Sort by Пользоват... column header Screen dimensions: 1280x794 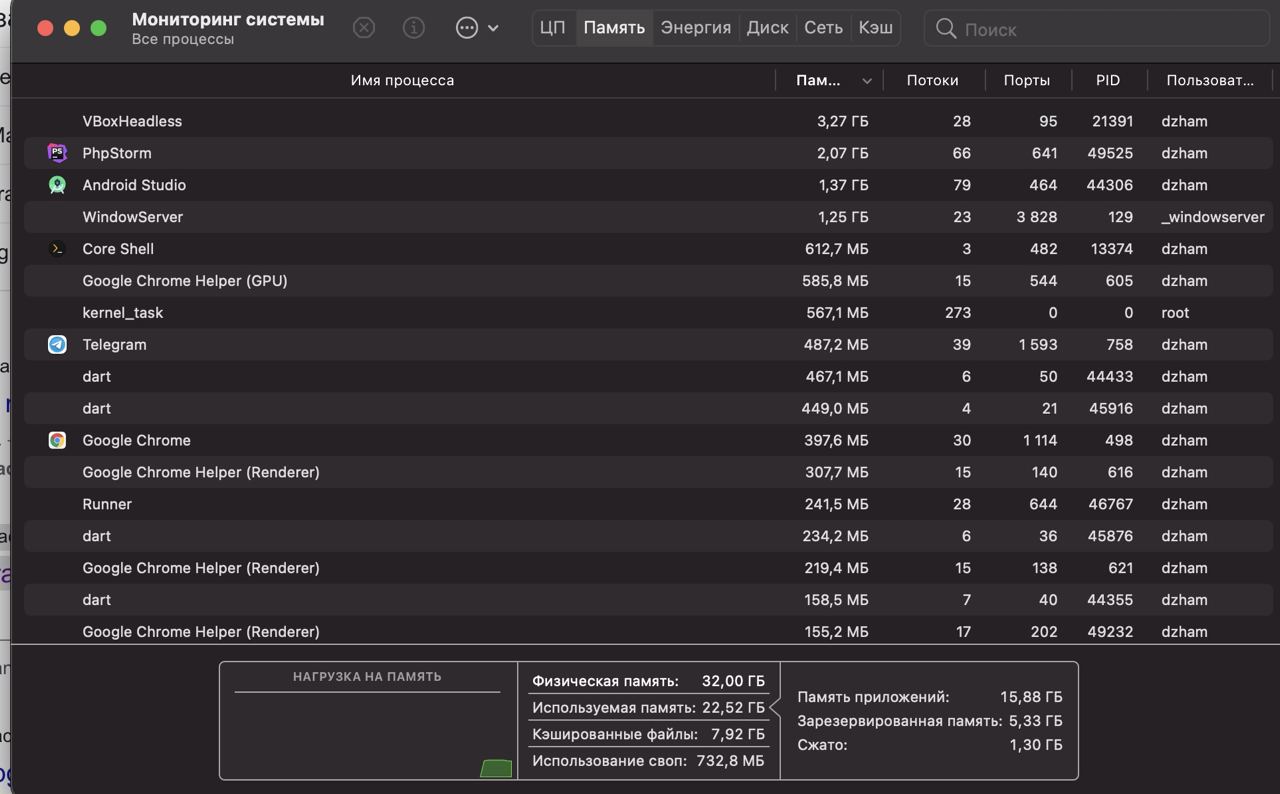pyautogui.click(x=1210, y=80)
